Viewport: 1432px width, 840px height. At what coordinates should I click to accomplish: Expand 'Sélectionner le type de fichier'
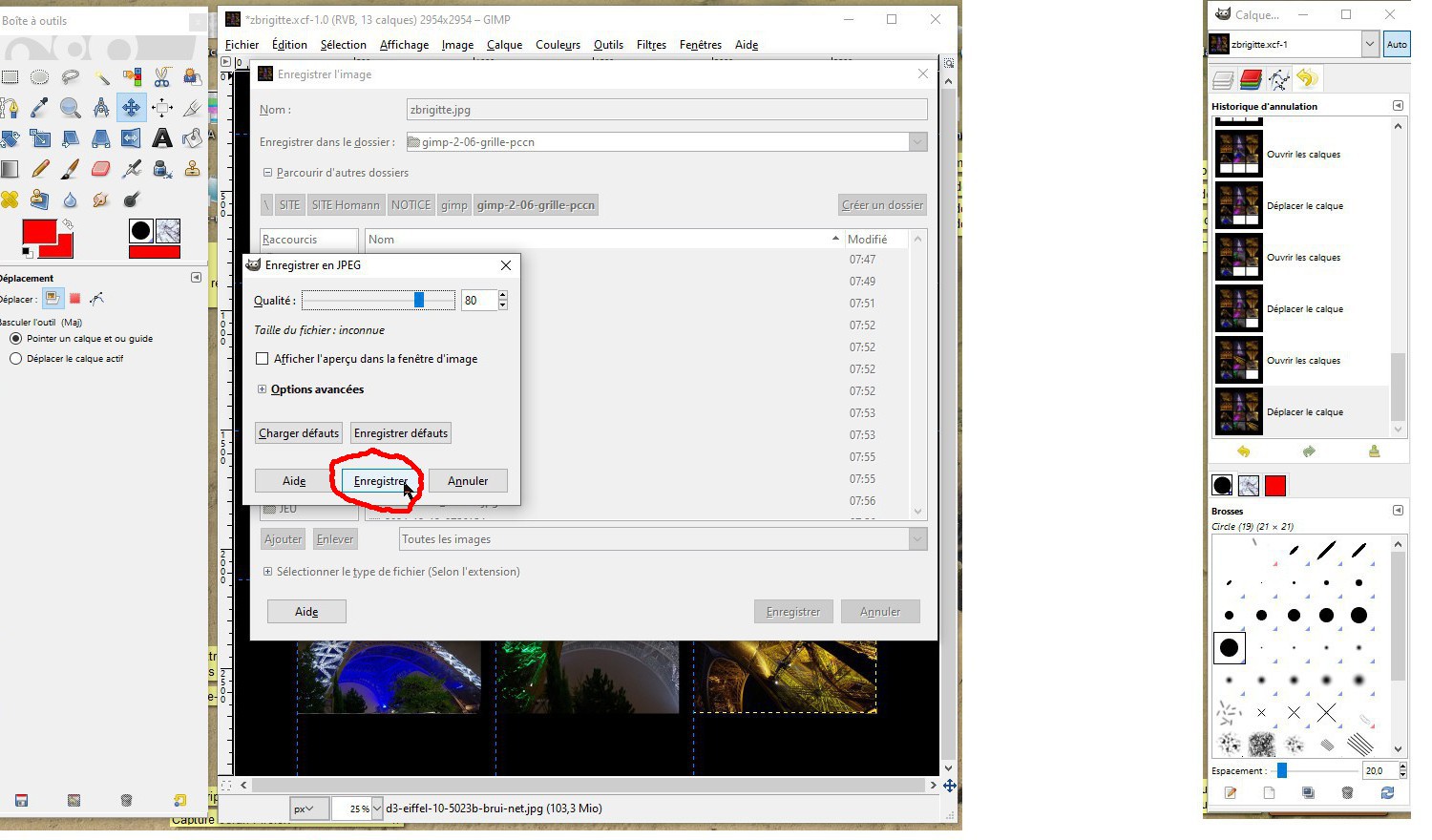(x=267, y=572)
